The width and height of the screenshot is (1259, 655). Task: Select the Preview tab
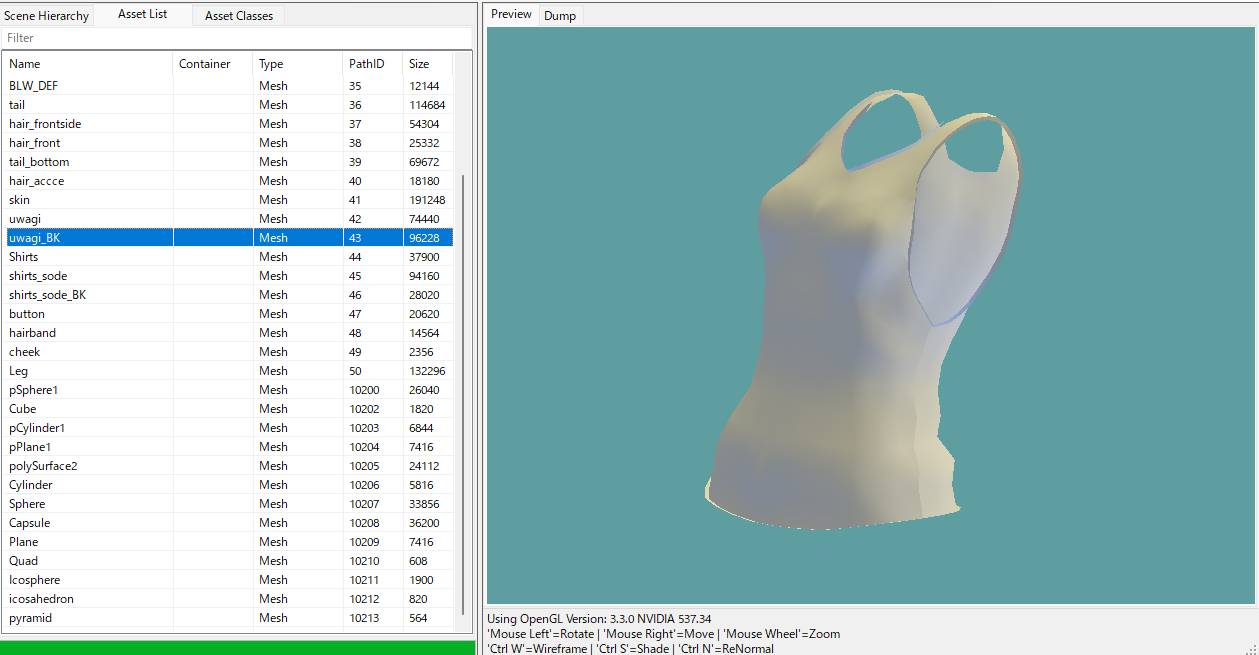tap(511, 15)
